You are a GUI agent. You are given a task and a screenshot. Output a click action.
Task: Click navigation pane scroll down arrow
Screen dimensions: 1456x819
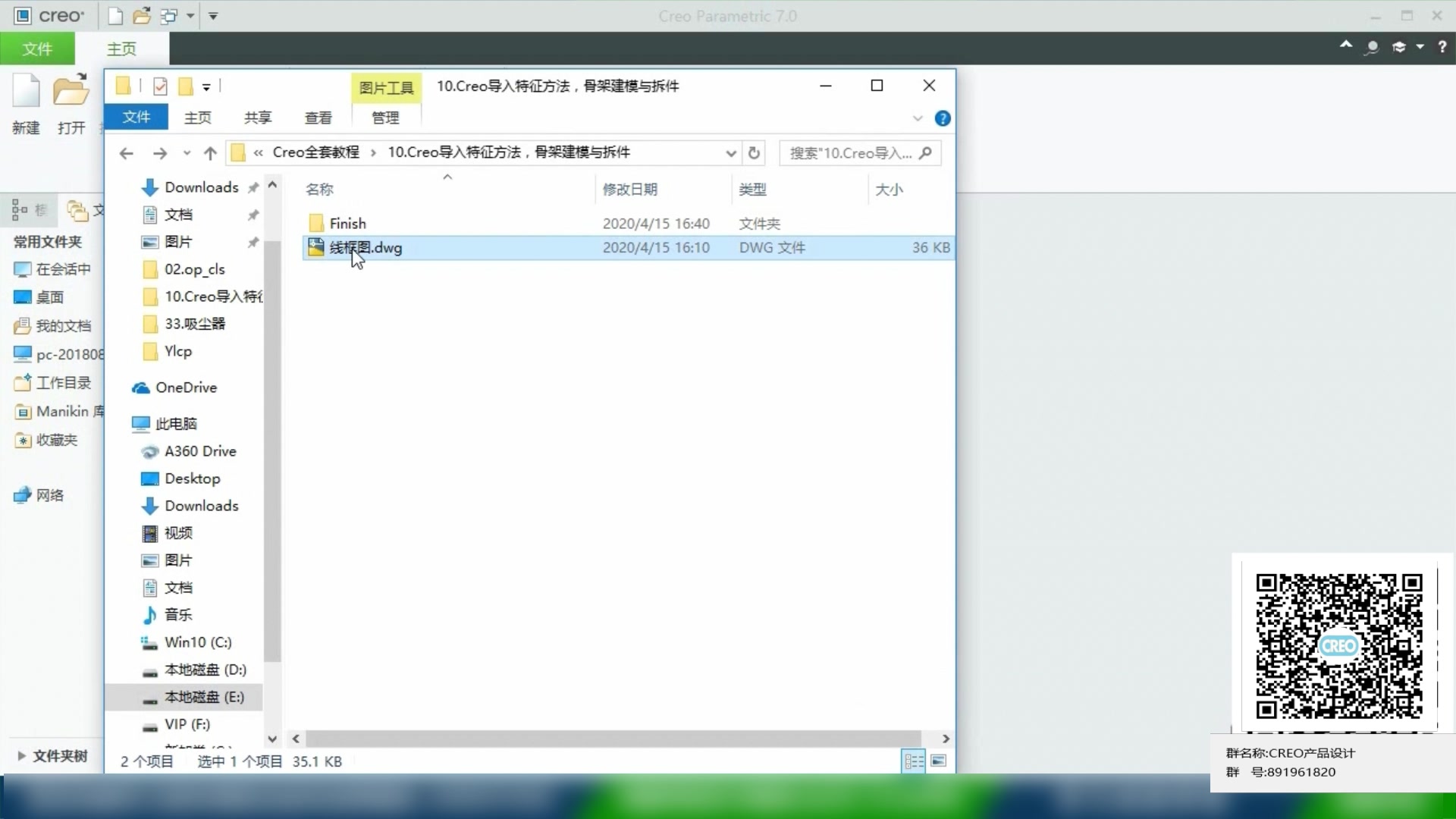pyautogui.click(x=272, y=739)
